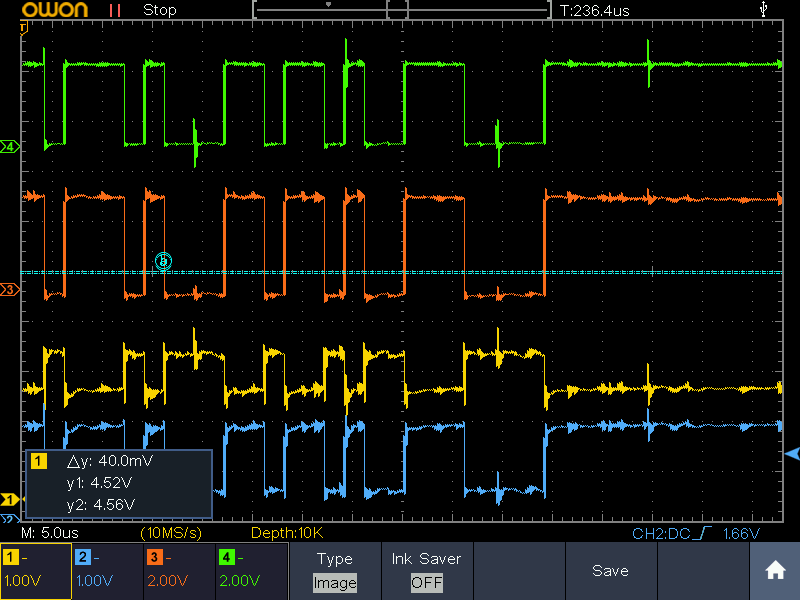The image size is (800, 600).
Task: Select the CH1 yellow ground level marker
Action: [x=10, y=499]
